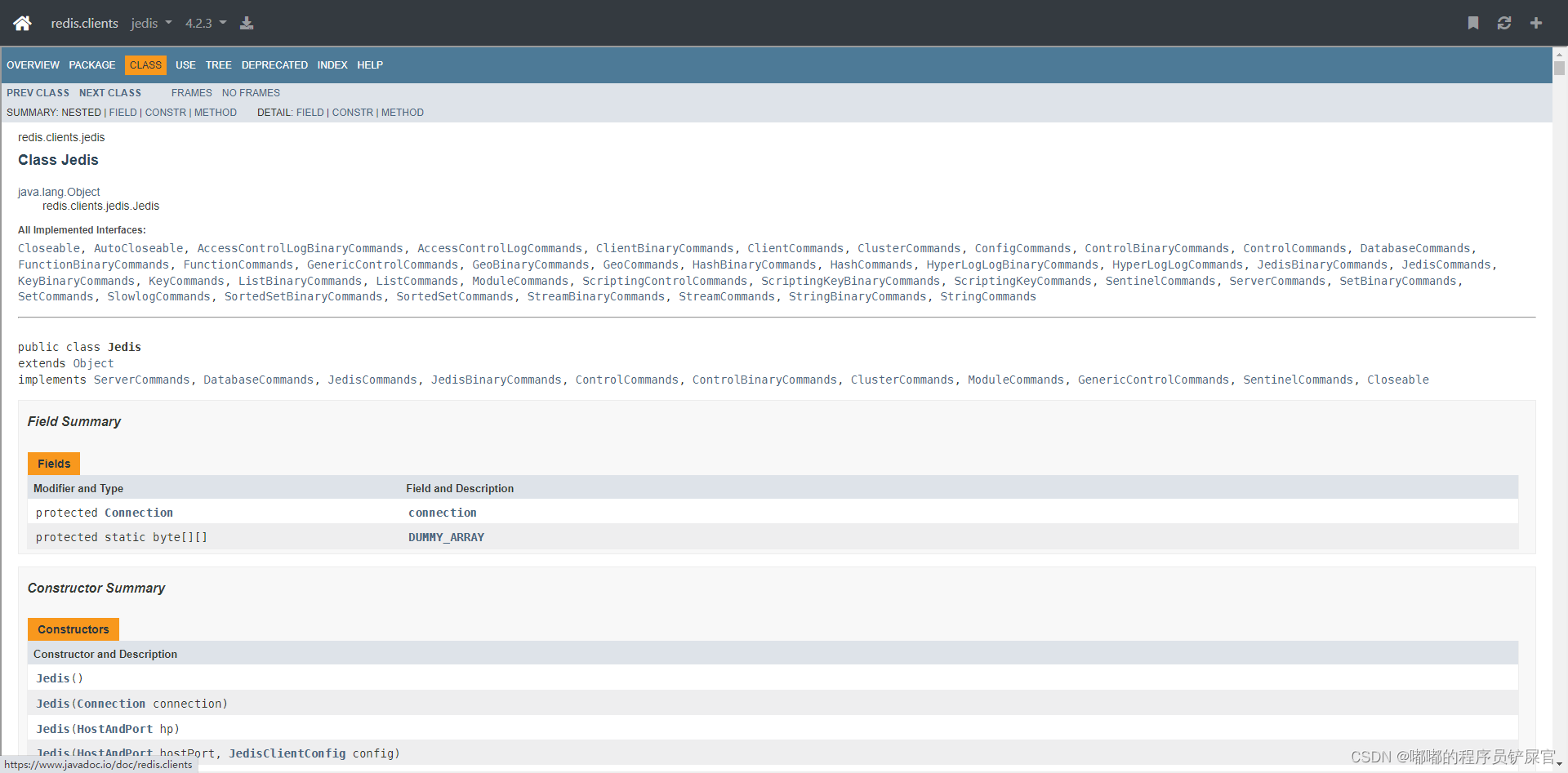Open SlowlogCommands interface link
This screenshot has height=773, width=1568.
pyautogui.click(x=158, y=297)
